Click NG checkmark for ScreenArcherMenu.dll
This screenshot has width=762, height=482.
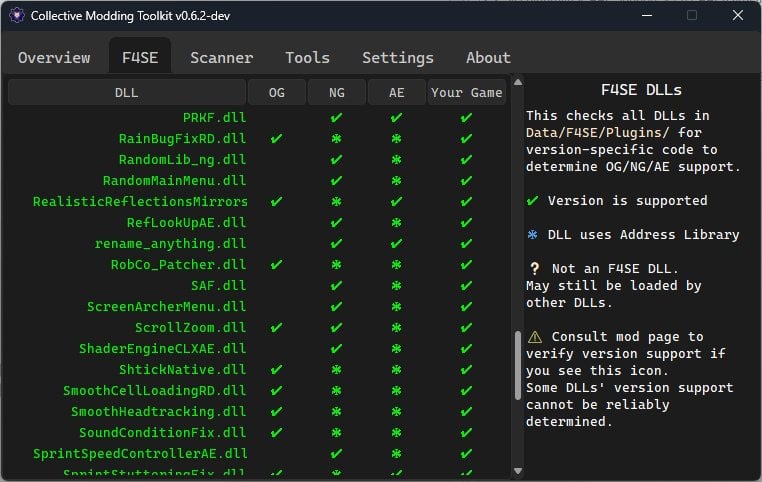coord(336,306)
